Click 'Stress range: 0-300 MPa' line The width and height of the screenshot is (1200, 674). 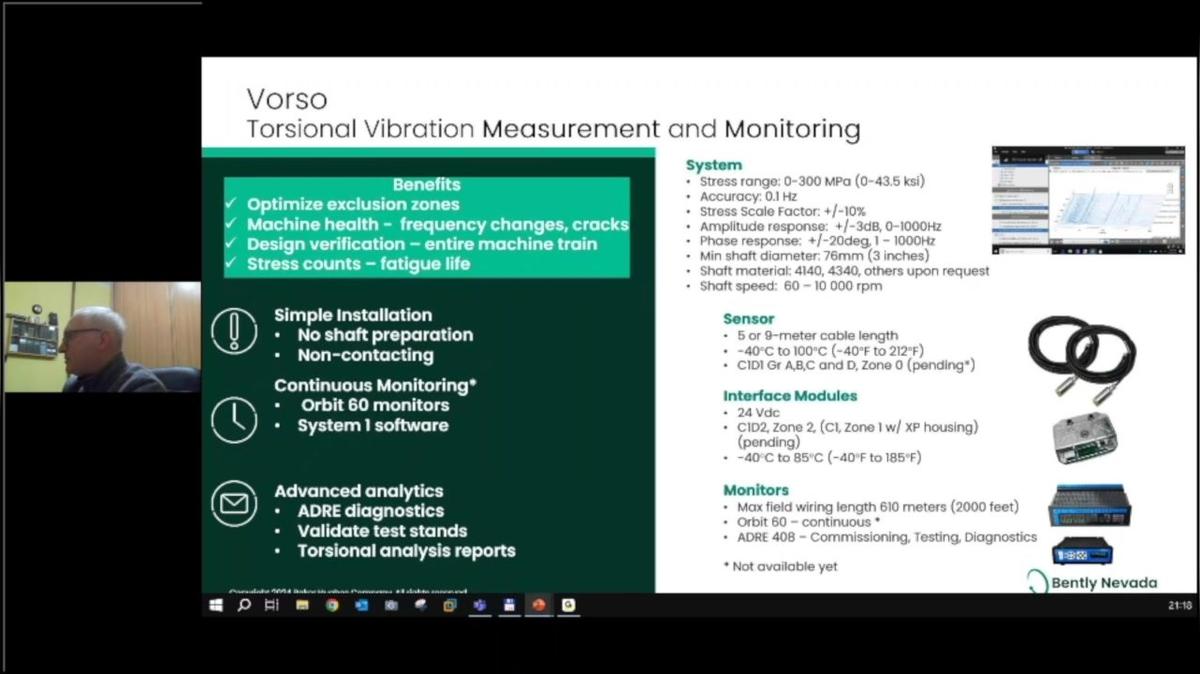click(811, 181)
